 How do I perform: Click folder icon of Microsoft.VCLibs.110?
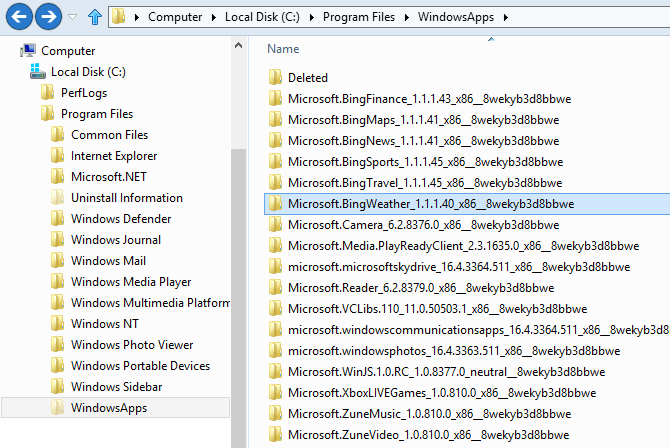tap(275, 308)
